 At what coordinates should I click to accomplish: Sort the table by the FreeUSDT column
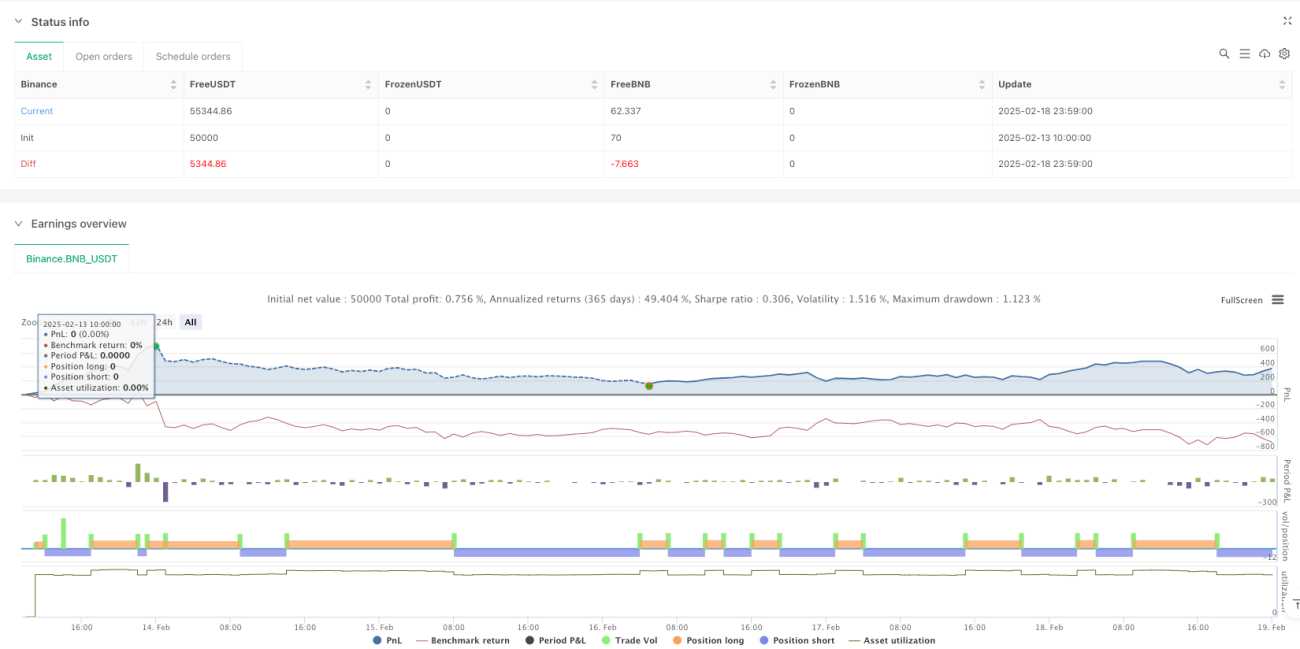point(369,85)
